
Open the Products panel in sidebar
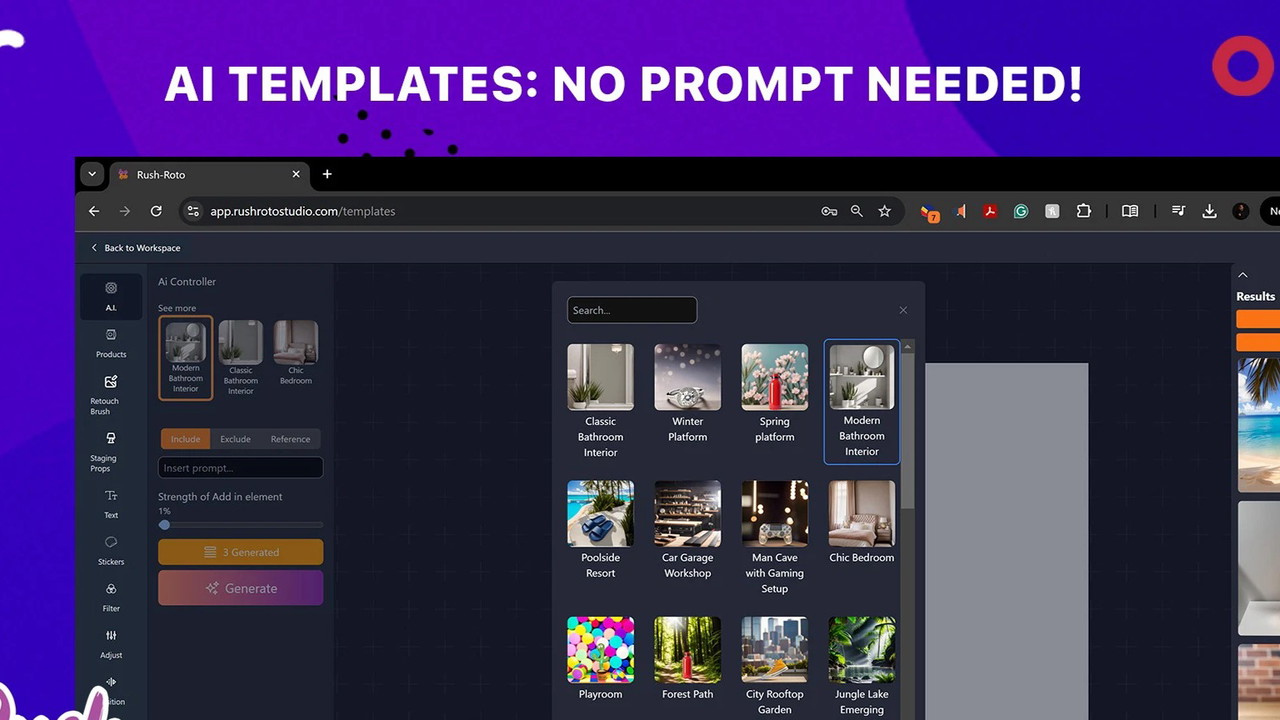[111, 343]
